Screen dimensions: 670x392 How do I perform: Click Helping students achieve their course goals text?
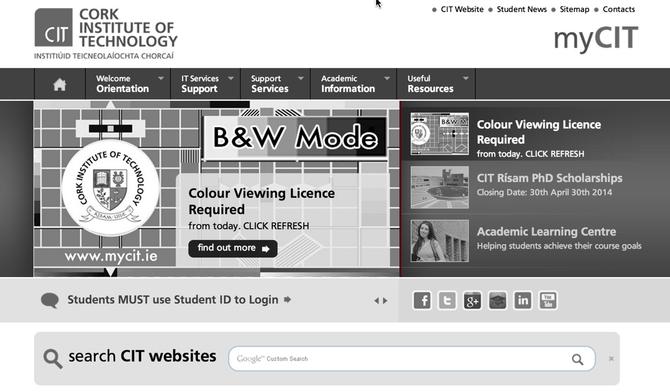pyautogui.click(x=559, y=246)
